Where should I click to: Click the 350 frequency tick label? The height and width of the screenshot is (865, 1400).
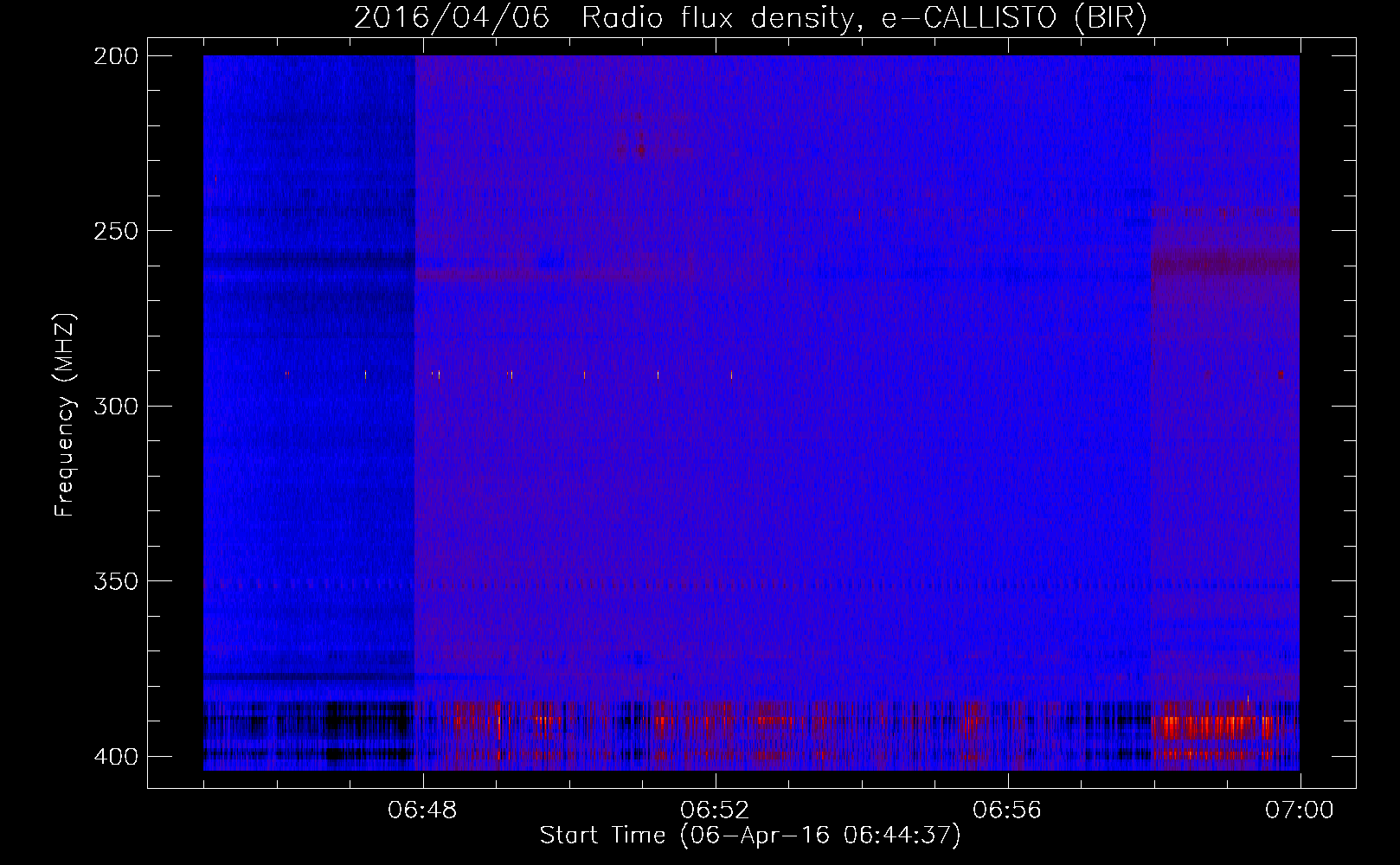coord(115,581)
